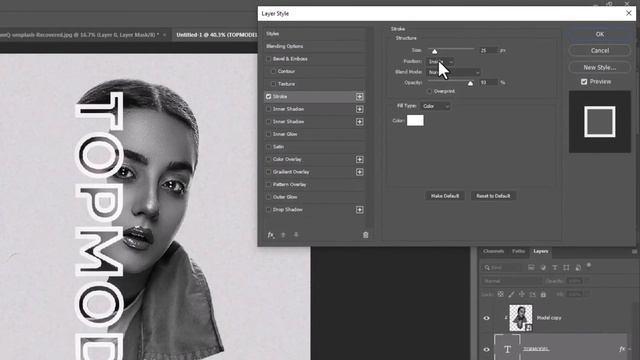Click the smart objects filter icon
Viewport: 640px width, 360px height.
point(578,268)
